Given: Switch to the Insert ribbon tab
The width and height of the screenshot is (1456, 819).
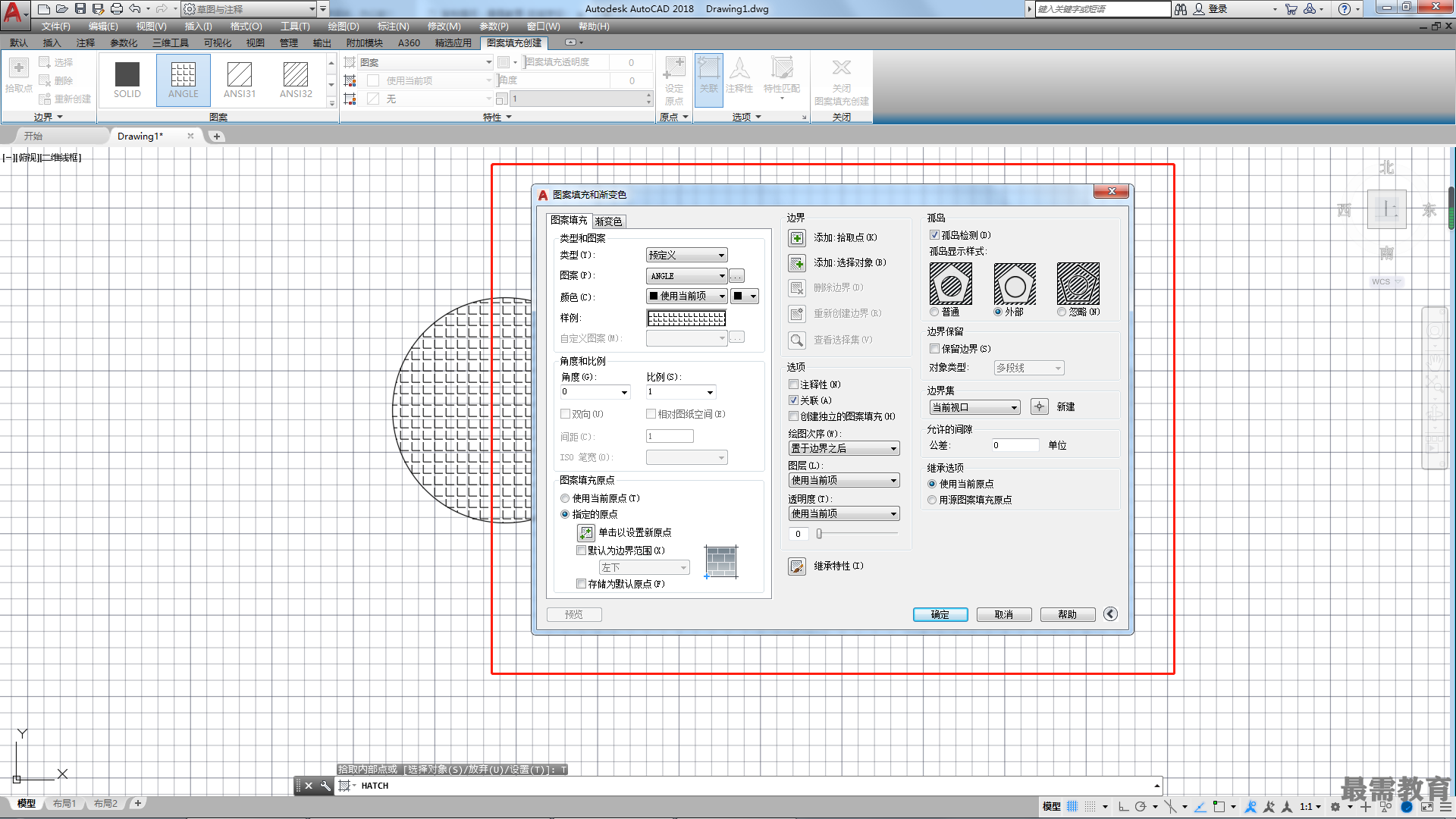Looking at the screenshot, I should pos(52,43).
